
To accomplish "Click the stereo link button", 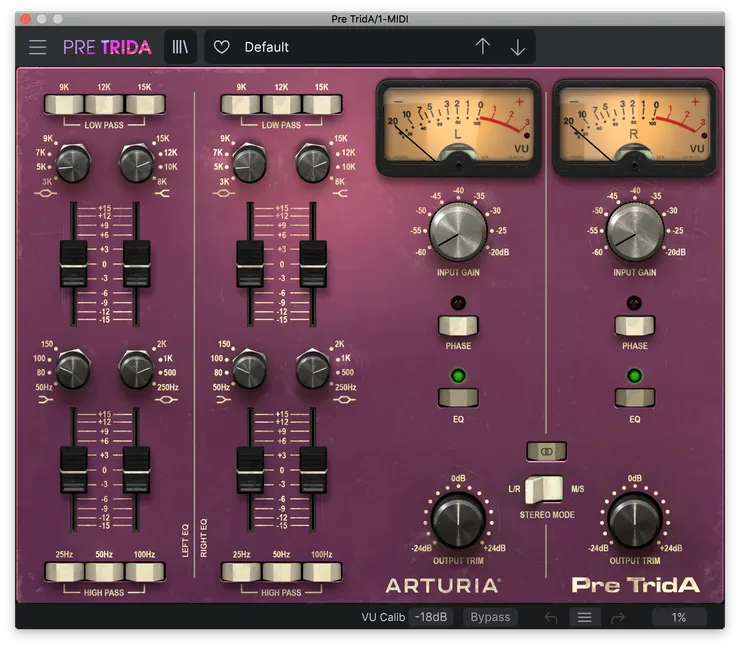I will [546, 451].
